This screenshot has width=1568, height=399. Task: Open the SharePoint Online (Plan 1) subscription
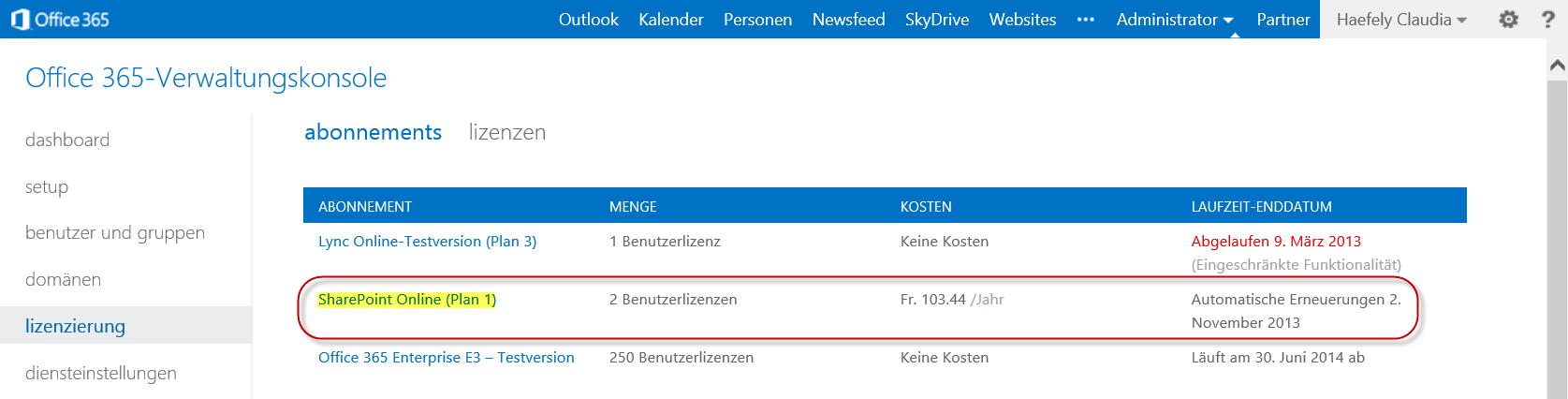click(407, 300)
